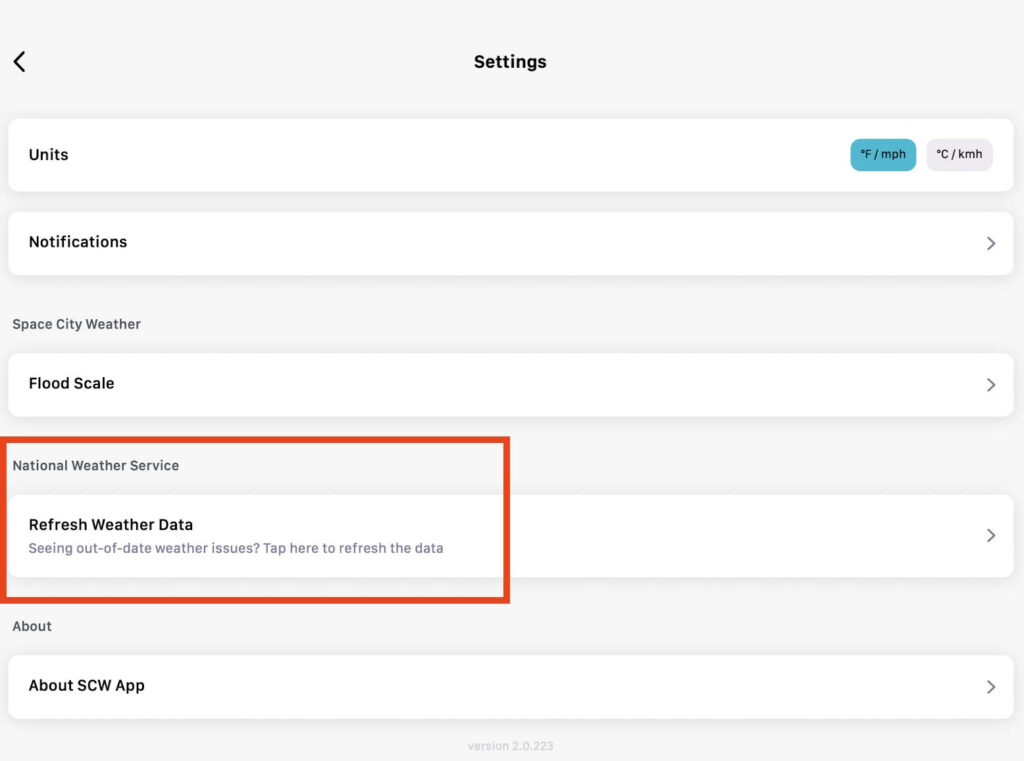Image resolution: width=1024 pixels, height=761 pixels.
Task: Click the version 2.0.223 text
Action: (511, 746)
